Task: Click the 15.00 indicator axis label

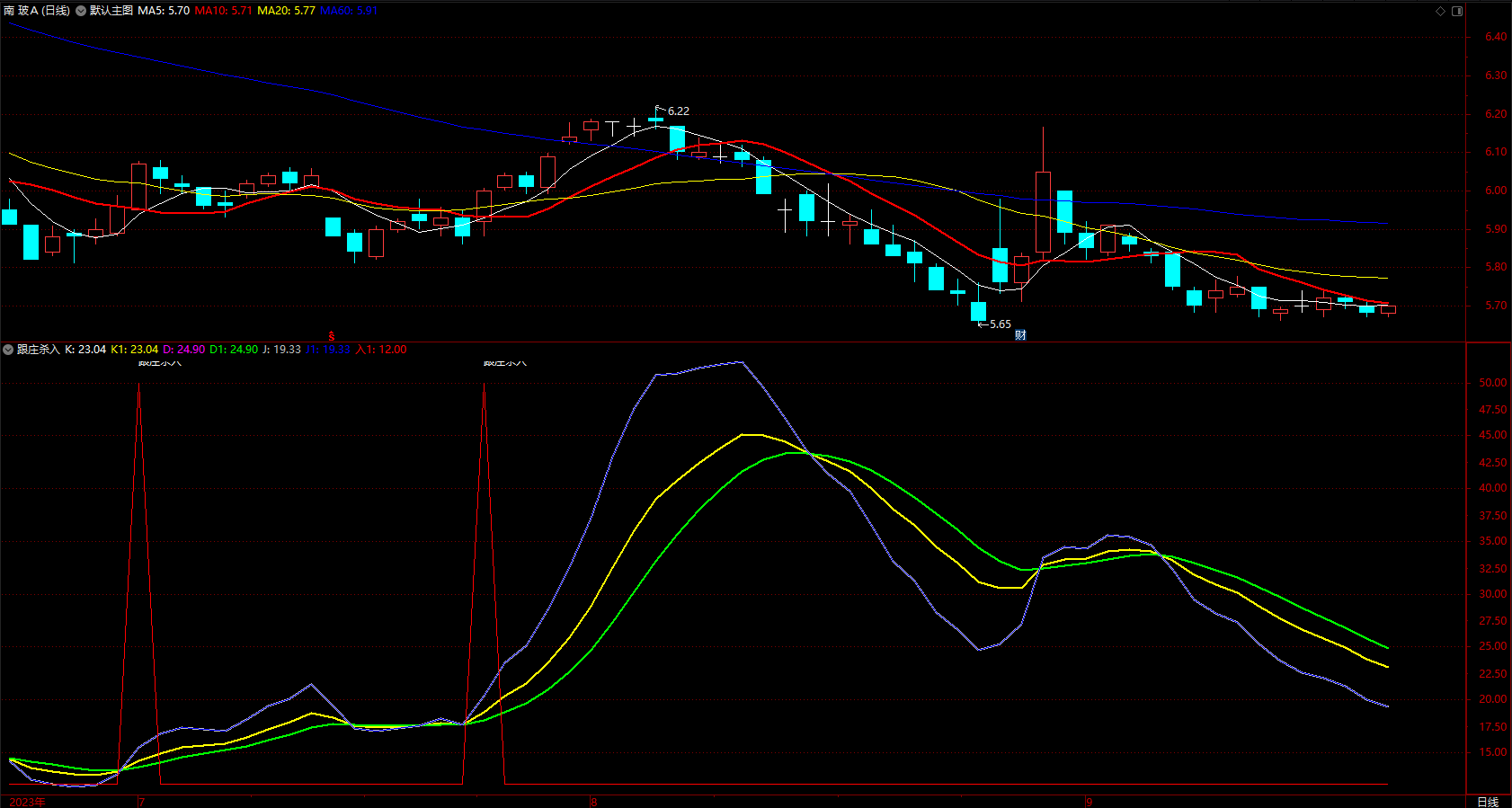Action: click(1492, 753)
